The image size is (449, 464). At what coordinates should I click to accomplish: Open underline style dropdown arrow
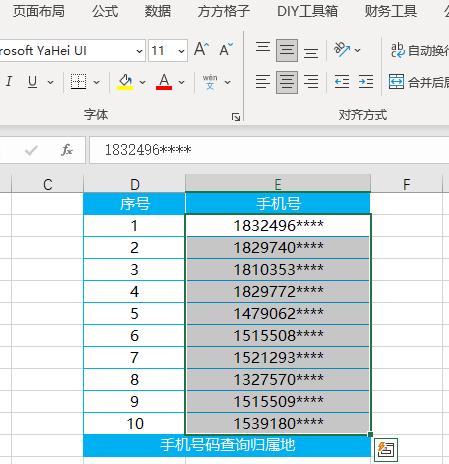pos(50,82)
